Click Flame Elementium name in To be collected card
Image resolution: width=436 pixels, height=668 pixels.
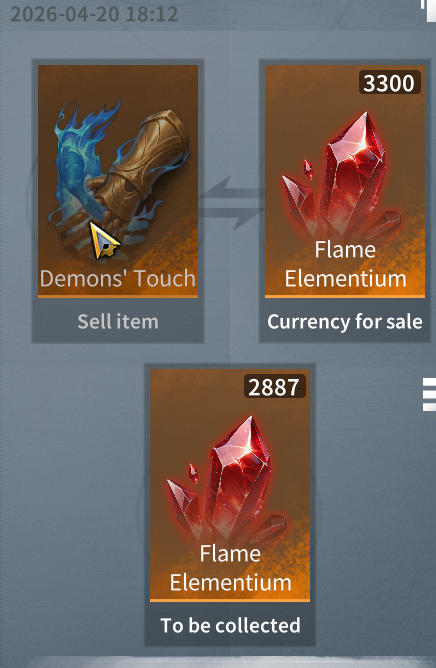pos(230,568)
